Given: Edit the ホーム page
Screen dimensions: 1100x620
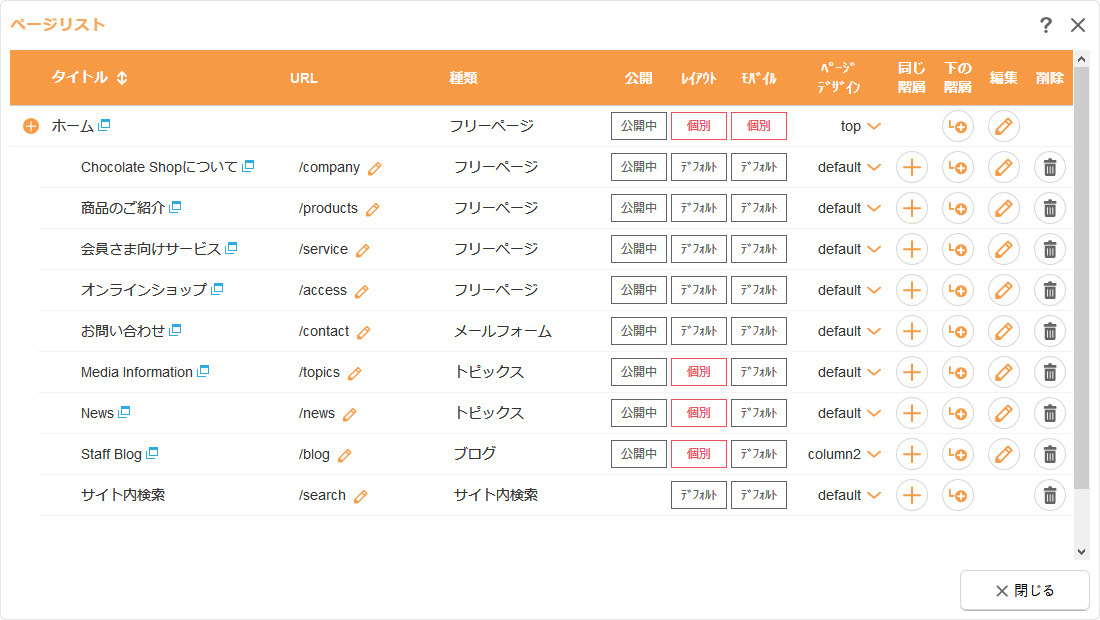Looking at the screenshot, I should coord(1003,126).
